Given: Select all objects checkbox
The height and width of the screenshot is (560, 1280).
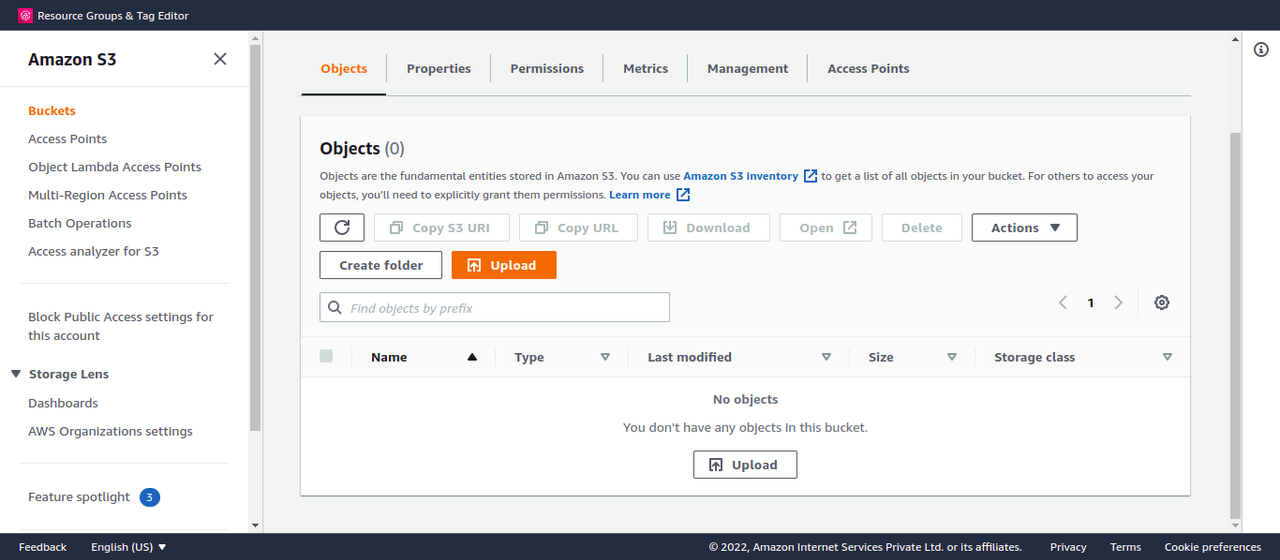Looking at the screenshot, I should (x=326, y=356).
